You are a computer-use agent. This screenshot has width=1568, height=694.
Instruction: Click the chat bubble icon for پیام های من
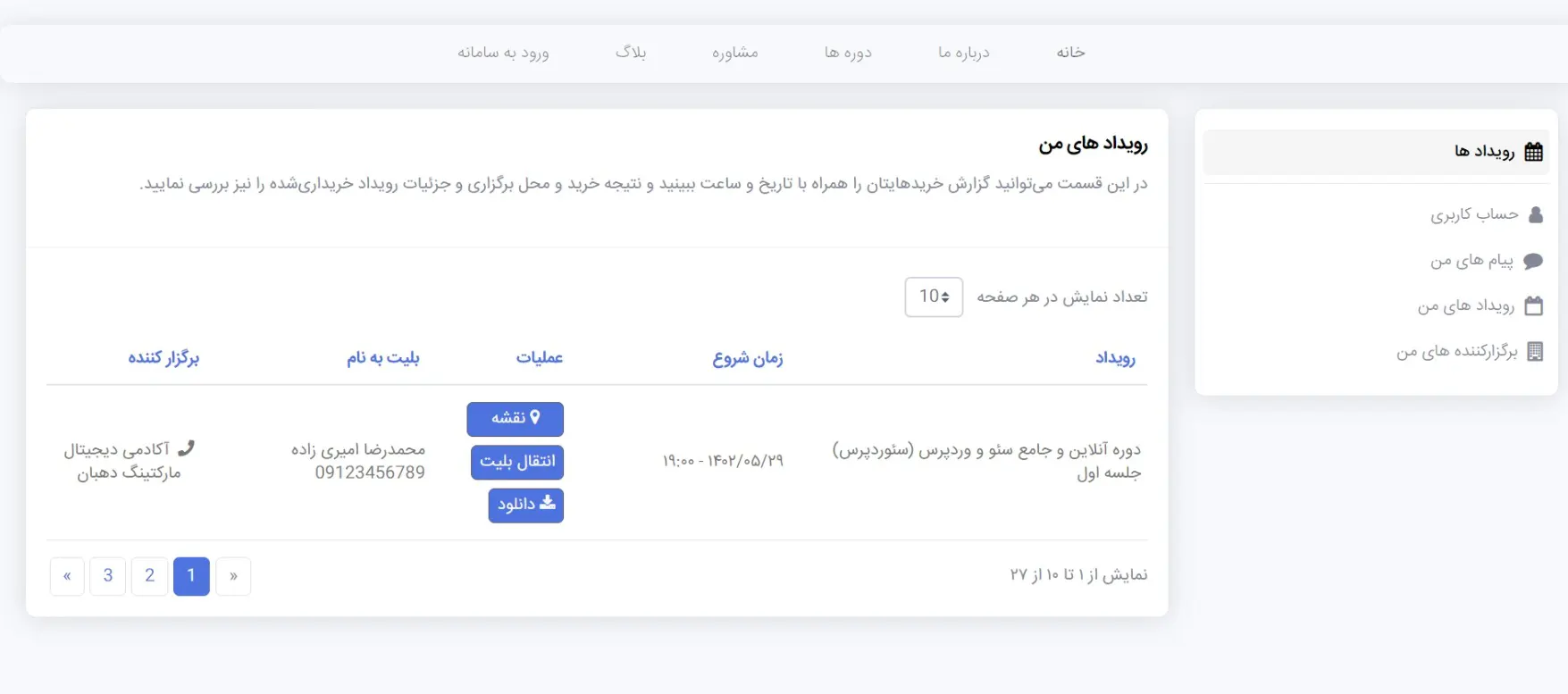(x=1533, y=261)
